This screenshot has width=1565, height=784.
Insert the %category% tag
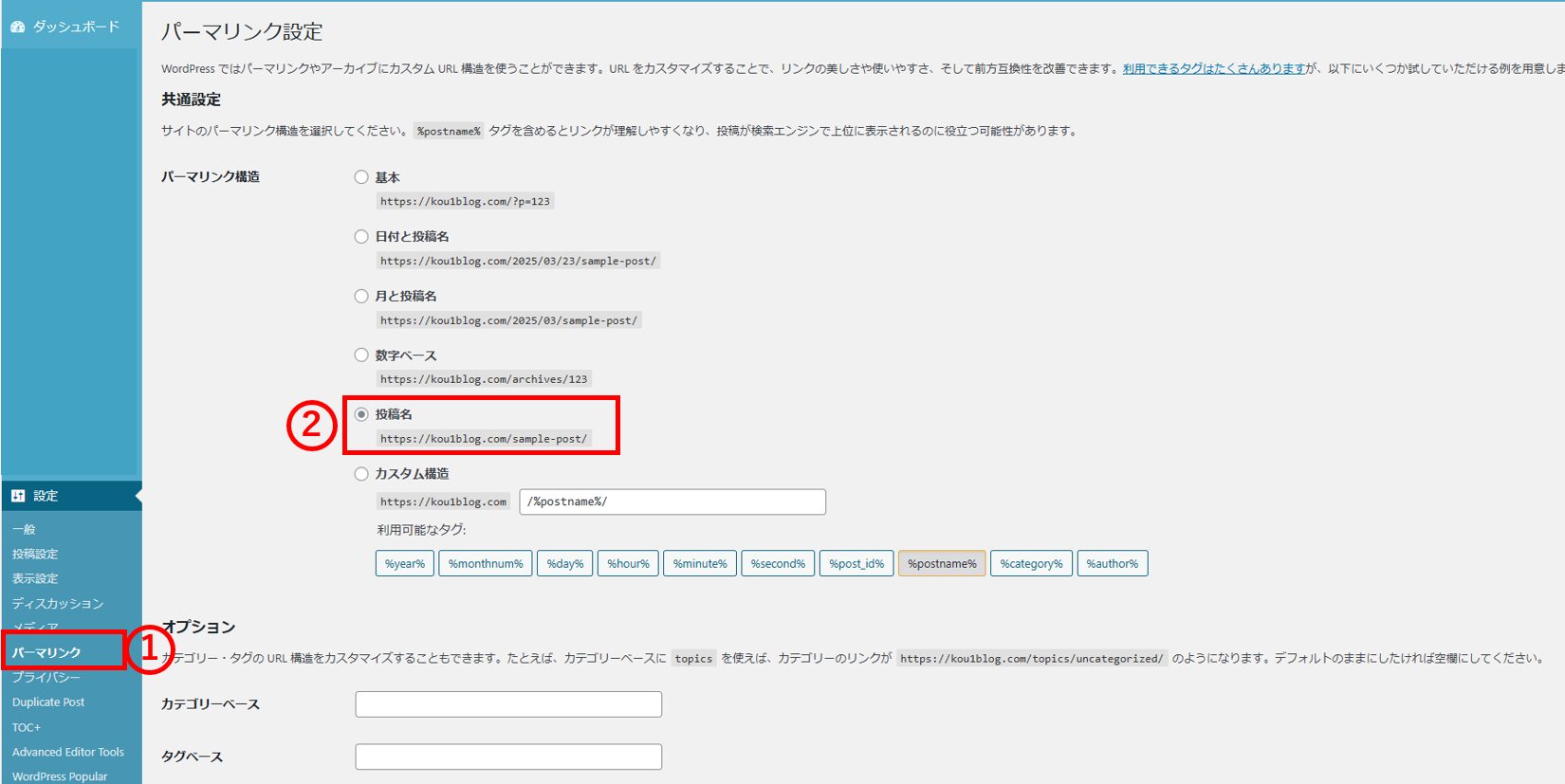pyautogui.click(x=1031, y=563)
